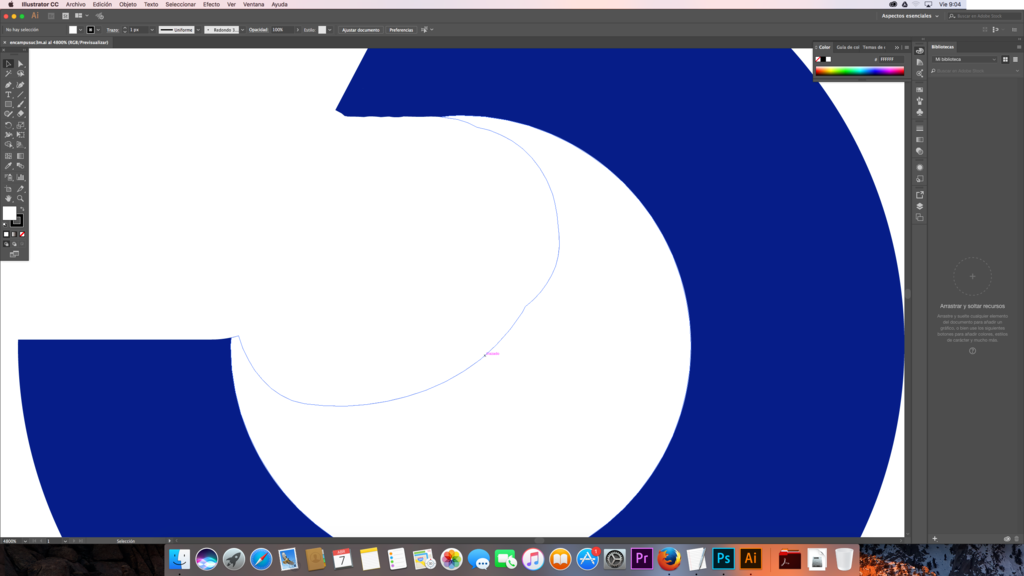Expand the fill color dropdown in control bar
The width and height of the screenshot is (1024, 576).
click(x=80, y=30)
